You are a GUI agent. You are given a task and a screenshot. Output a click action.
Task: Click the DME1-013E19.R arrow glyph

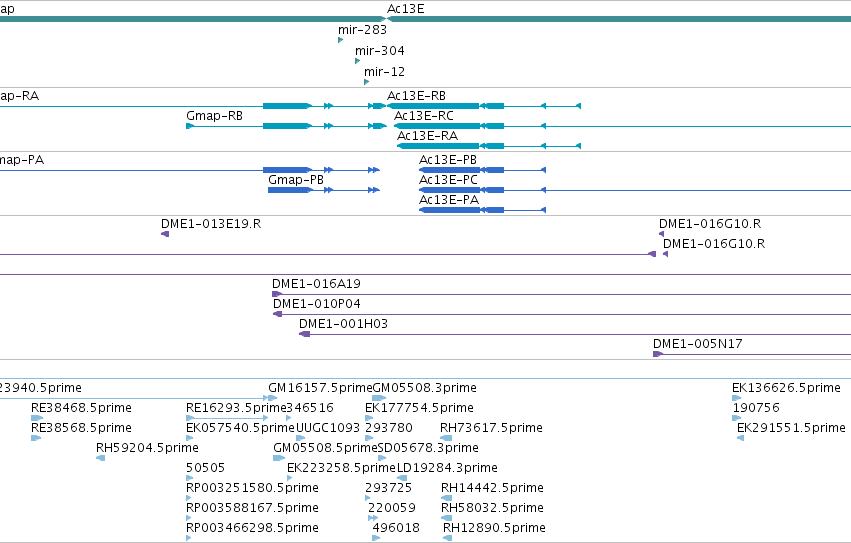(165, 234)
